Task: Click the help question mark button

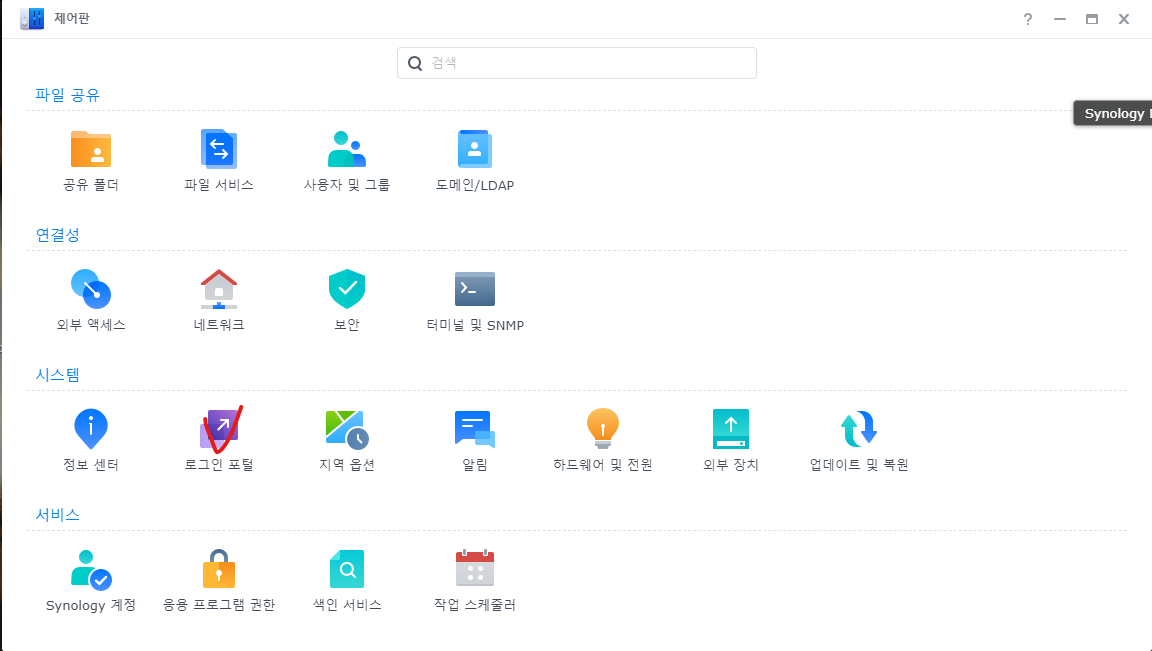Action: pos(1027,19)
